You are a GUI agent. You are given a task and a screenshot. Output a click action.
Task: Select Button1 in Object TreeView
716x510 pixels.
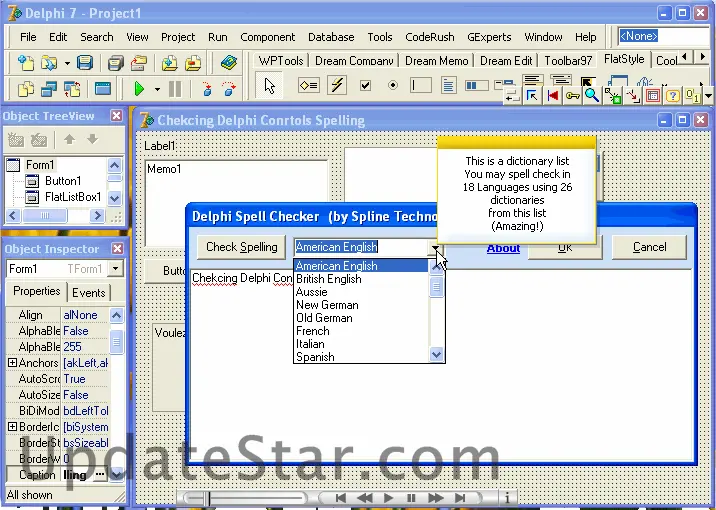point(63,181)
